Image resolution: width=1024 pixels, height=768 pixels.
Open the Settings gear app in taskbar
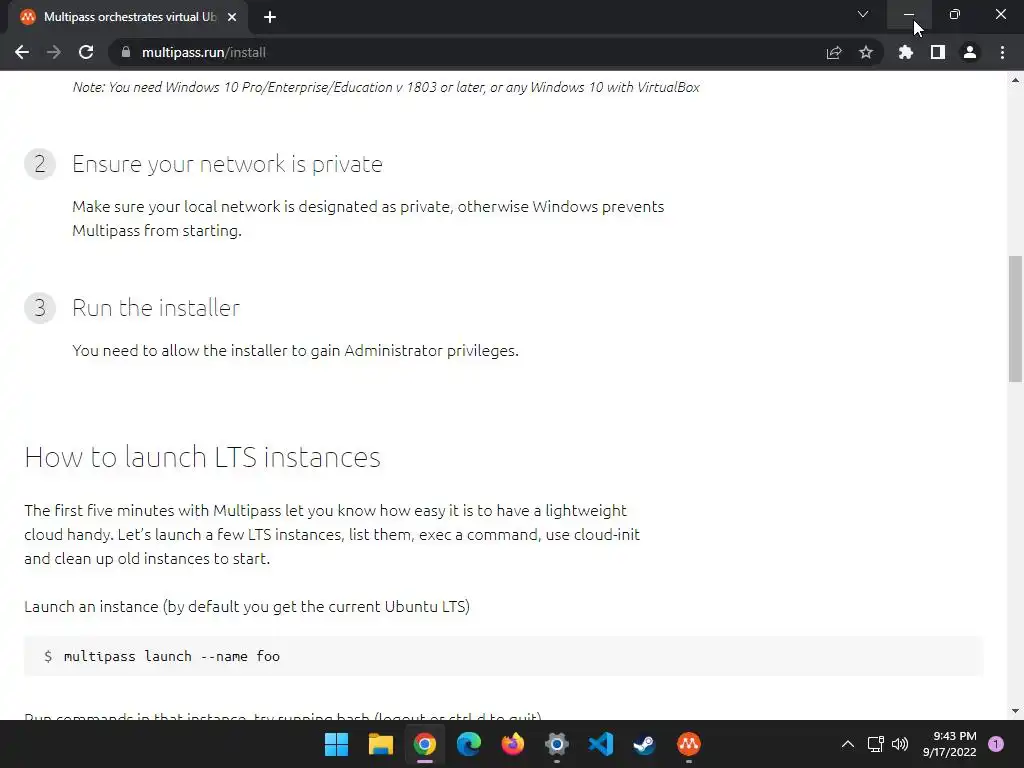[x=556, y=744]
